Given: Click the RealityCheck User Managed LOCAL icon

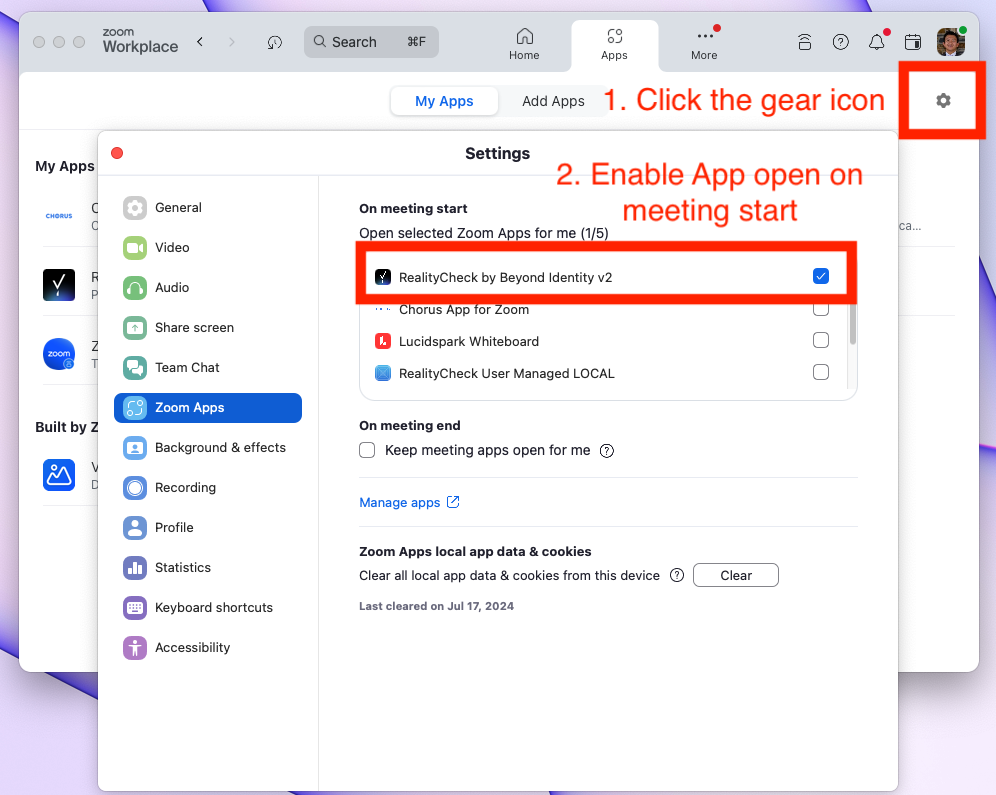Looking at the screenshot, I should point(382,373).
